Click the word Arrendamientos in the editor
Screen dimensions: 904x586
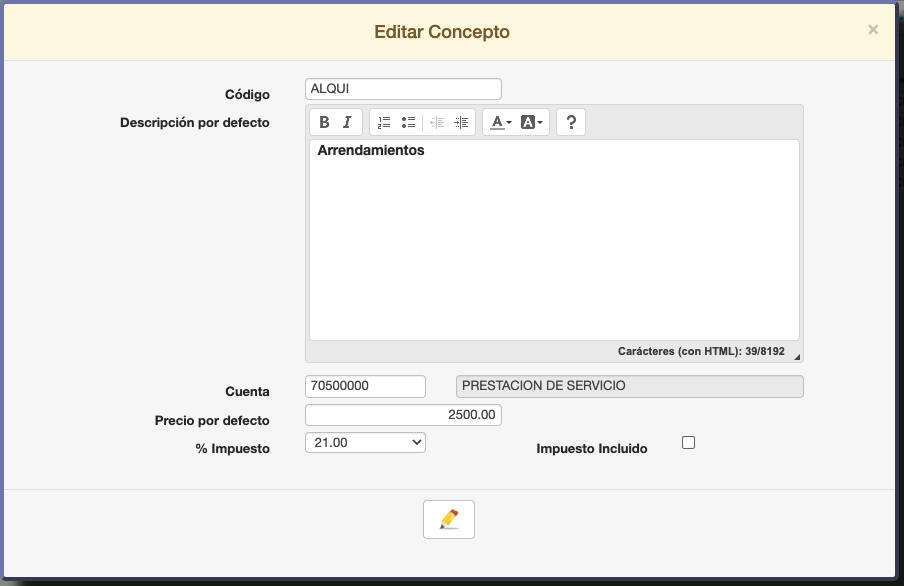[371, 151]
